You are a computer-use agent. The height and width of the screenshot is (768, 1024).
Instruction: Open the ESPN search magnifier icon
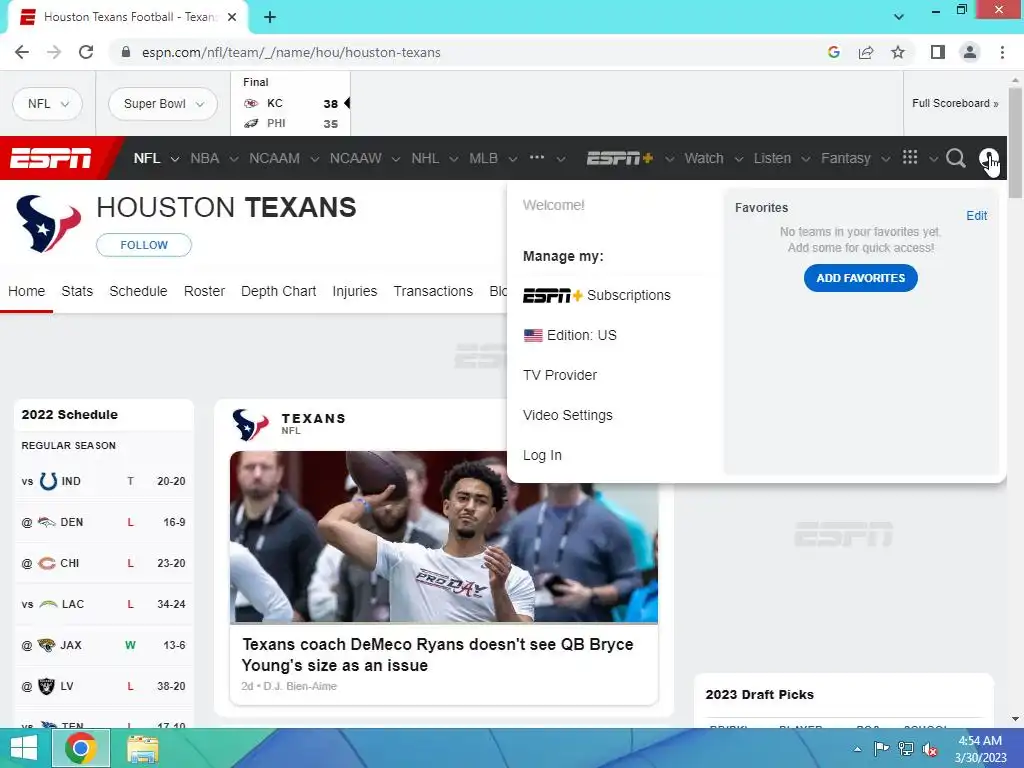pyautogui.click(x=955, y=158)
